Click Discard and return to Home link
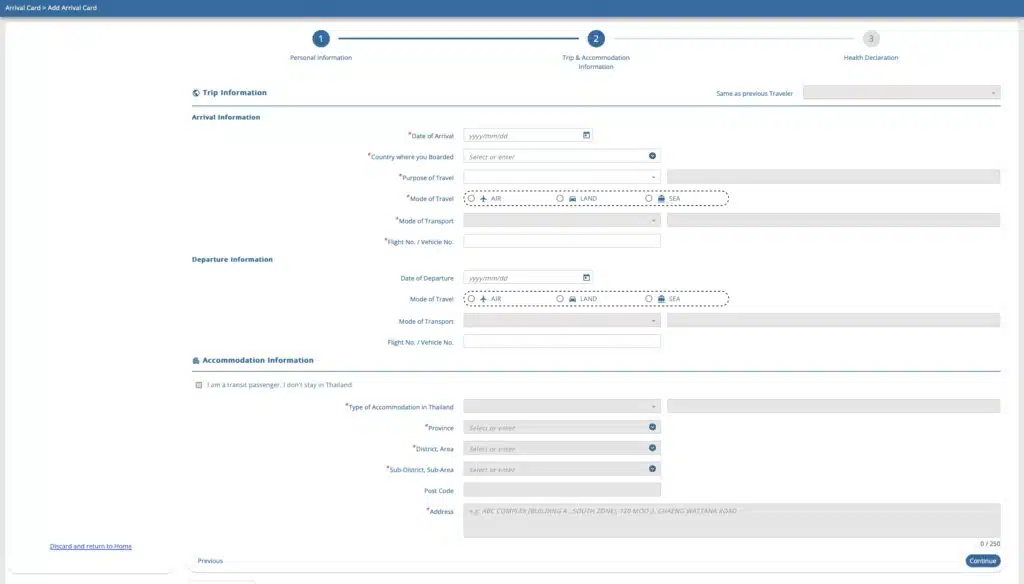This screenshot has height=584, width=1024. [x=91, y=546]
